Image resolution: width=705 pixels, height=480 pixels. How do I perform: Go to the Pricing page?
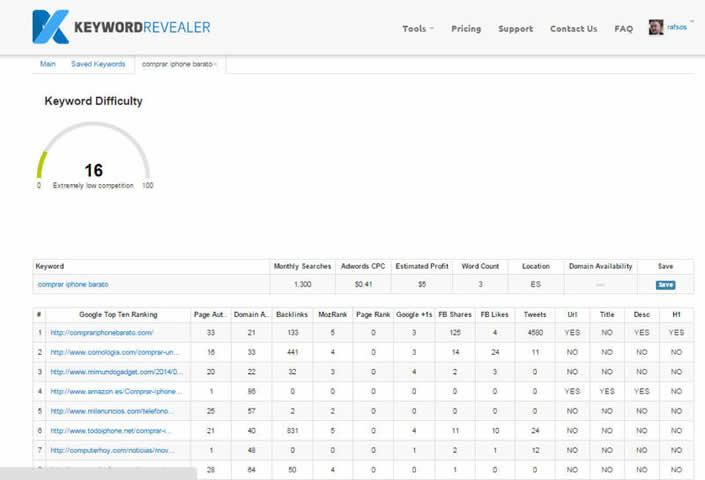click(x=466, y=29)
